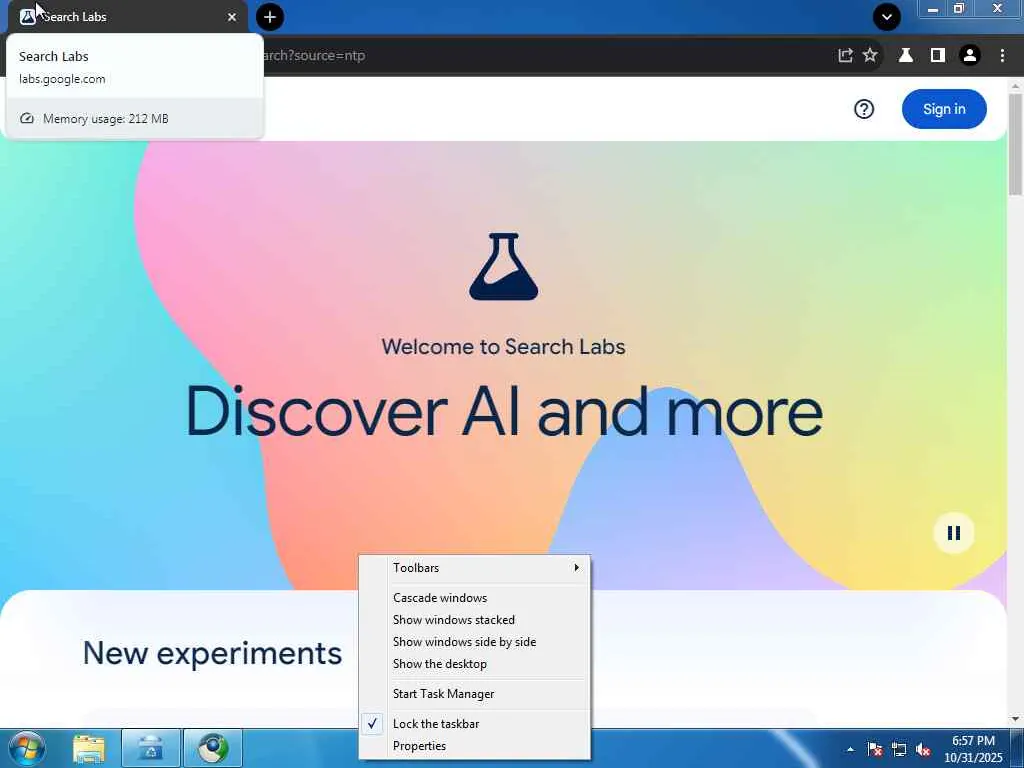Click the large flask logo
Viewport: 1024px width, 768px height.
pos(504,266)
